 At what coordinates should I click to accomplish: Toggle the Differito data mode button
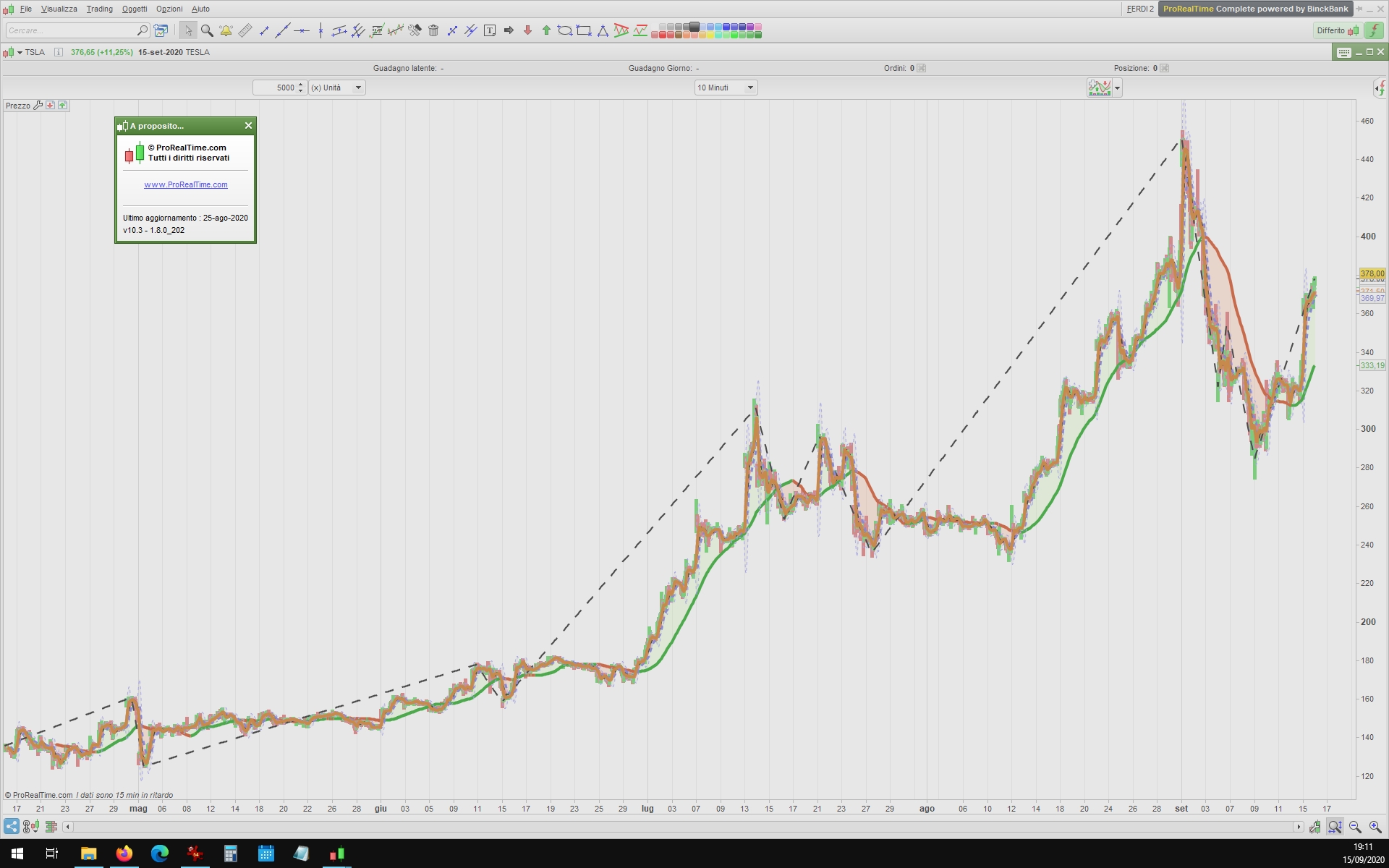click(1337, 30)
